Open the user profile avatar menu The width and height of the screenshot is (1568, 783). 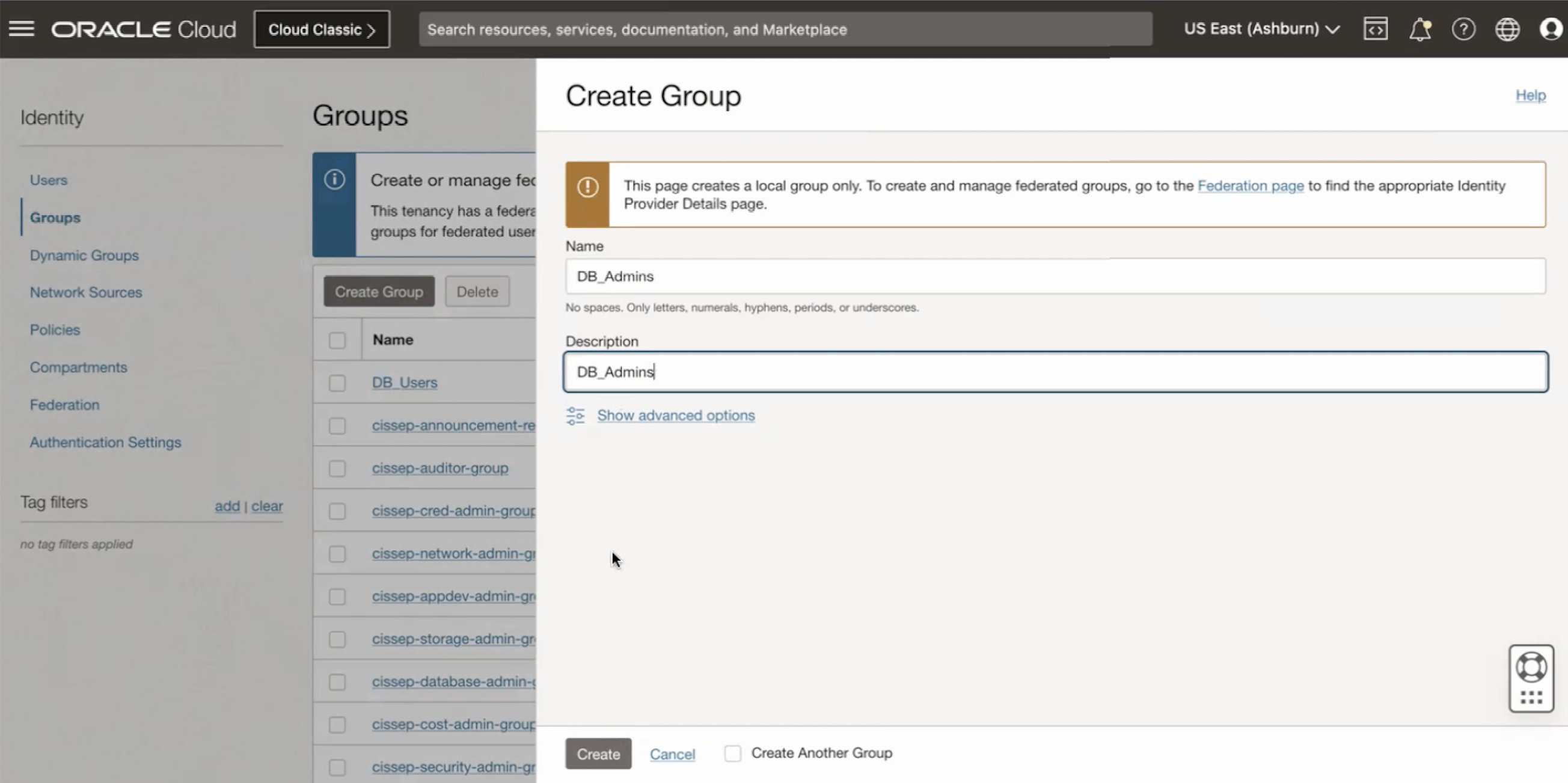point(1549,29)
